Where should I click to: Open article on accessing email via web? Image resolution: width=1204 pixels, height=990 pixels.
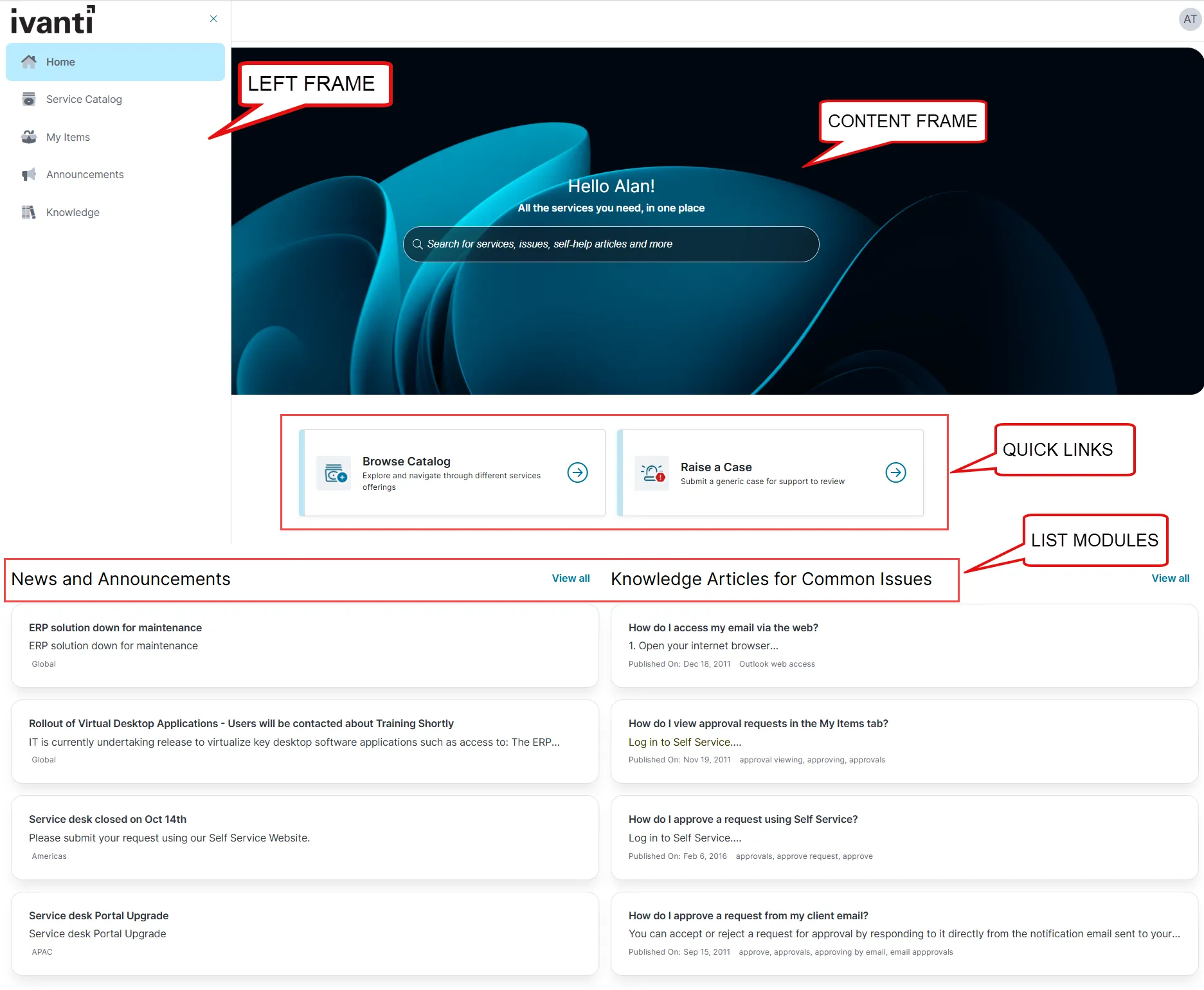coord(904,645)
